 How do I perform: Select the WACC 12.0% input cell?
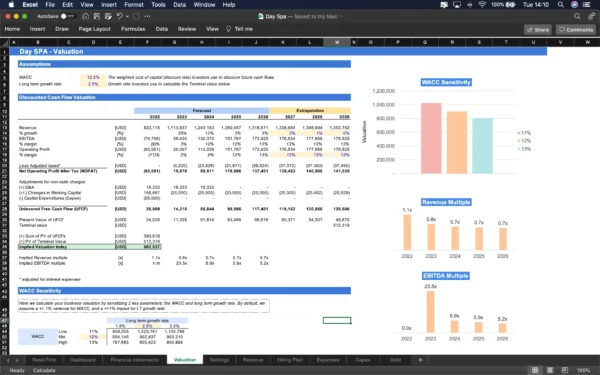coord(93,77)
